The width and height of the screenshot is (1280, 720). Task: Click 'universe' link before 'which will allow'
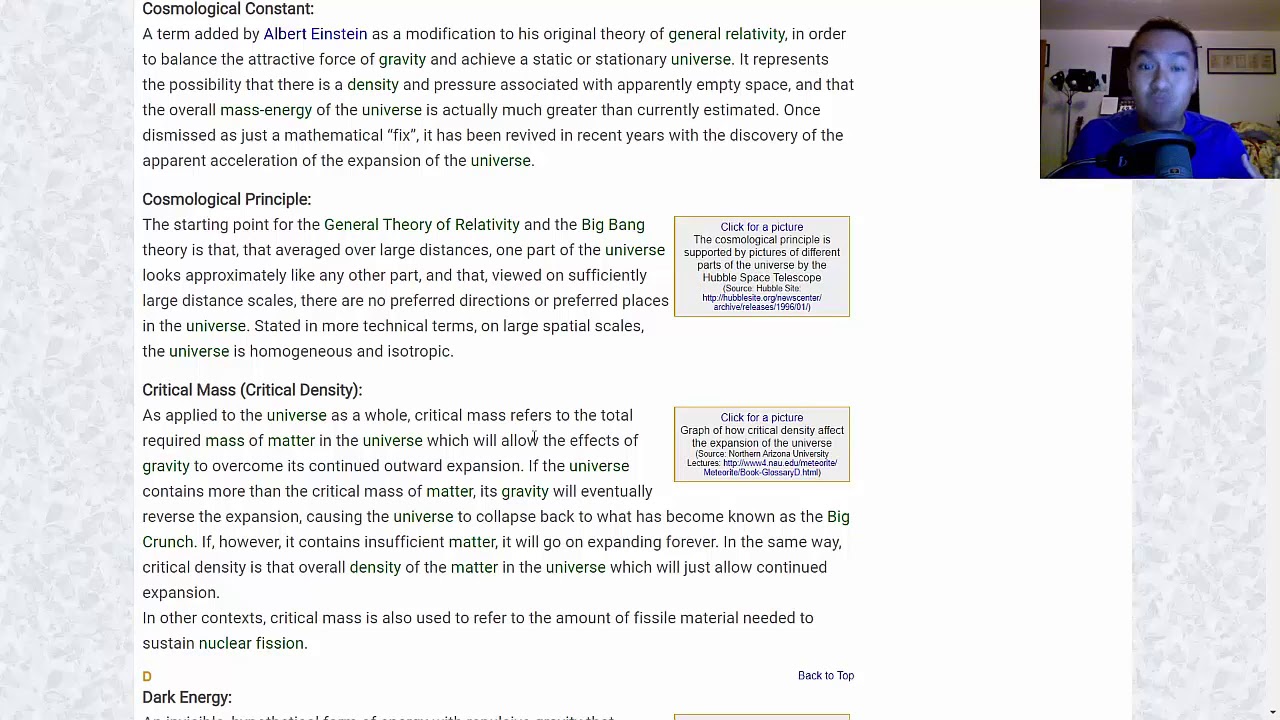pos(393,441)
